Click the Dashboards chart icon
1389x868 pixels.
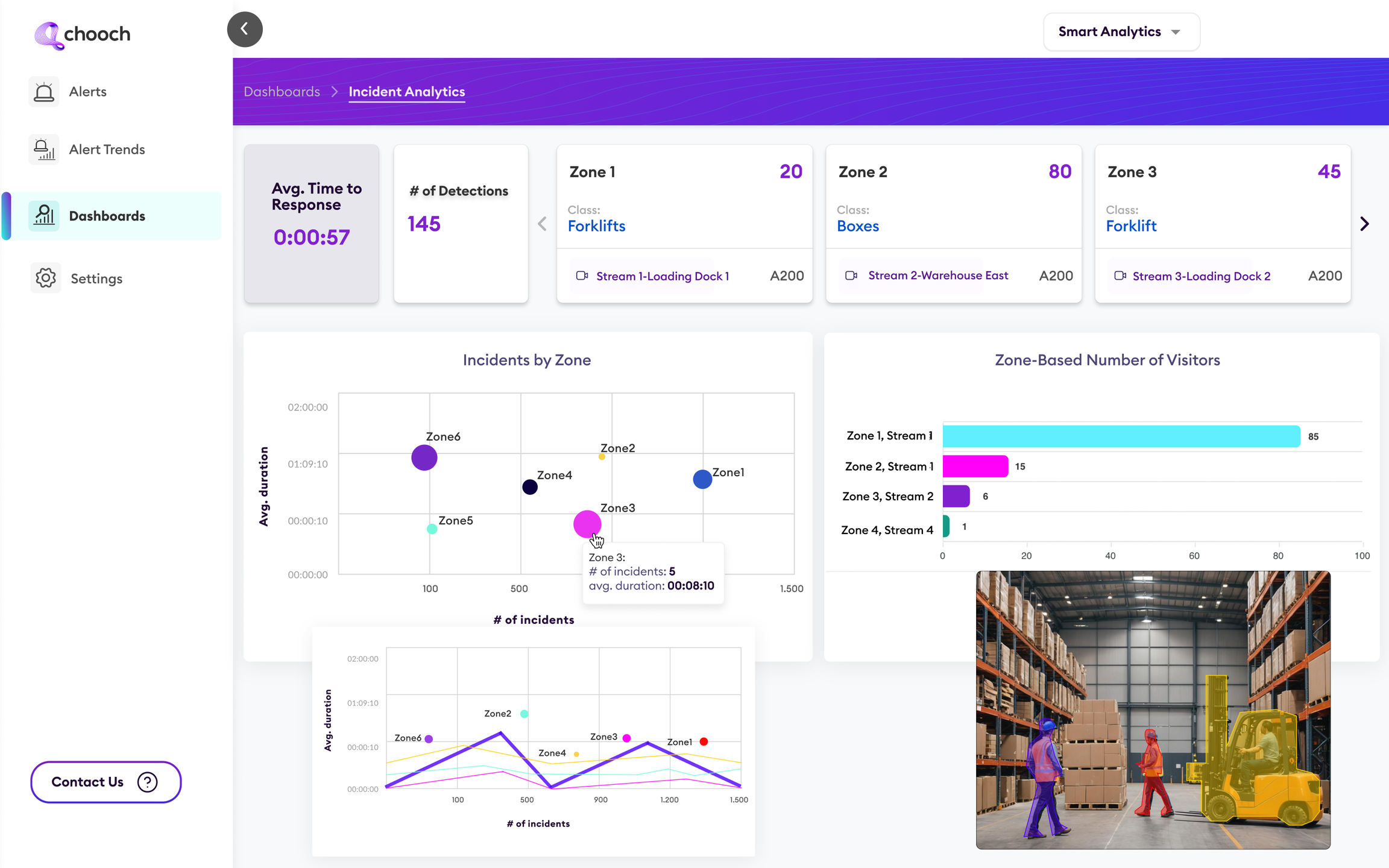coord(43,215)
